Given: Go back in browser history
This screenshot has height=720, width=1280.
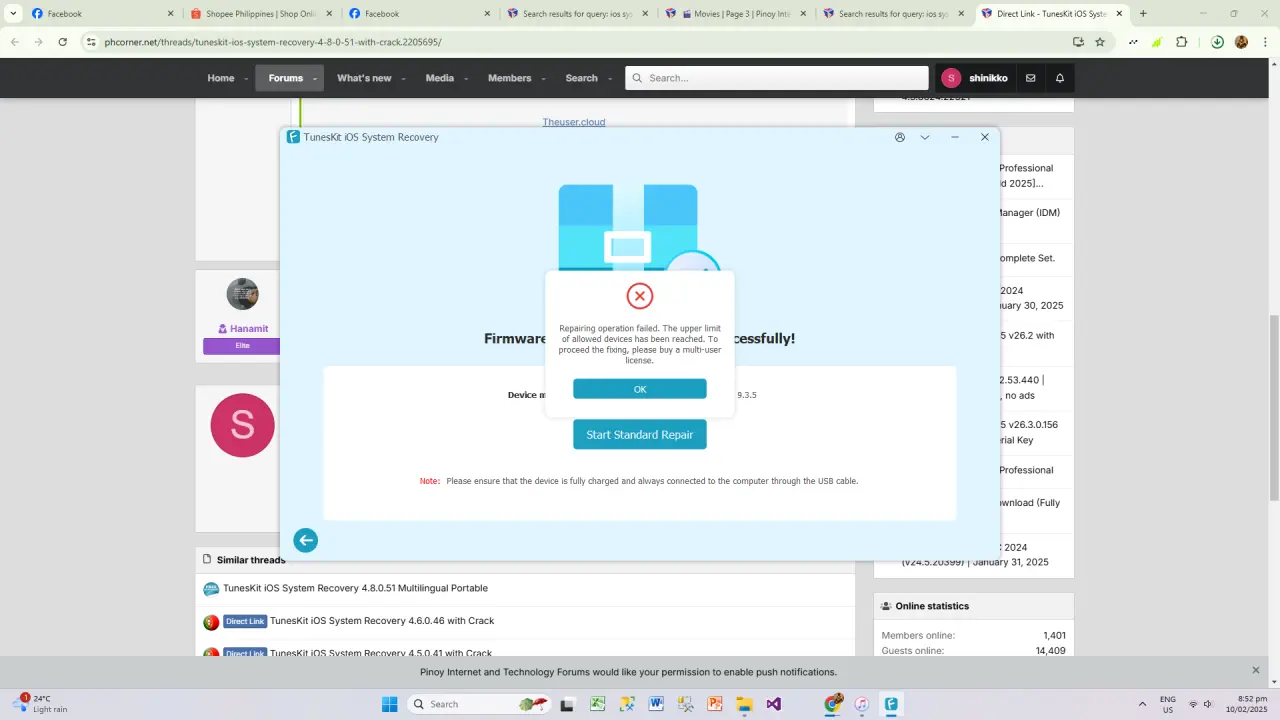Looking at the screenshot, I should tap(15, 42).
